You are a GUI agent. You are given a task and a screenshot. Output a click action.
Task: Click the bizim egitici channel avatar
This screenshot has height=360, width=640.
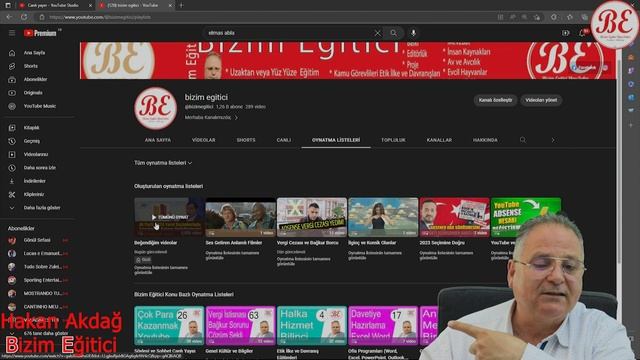tap(156, 108)
